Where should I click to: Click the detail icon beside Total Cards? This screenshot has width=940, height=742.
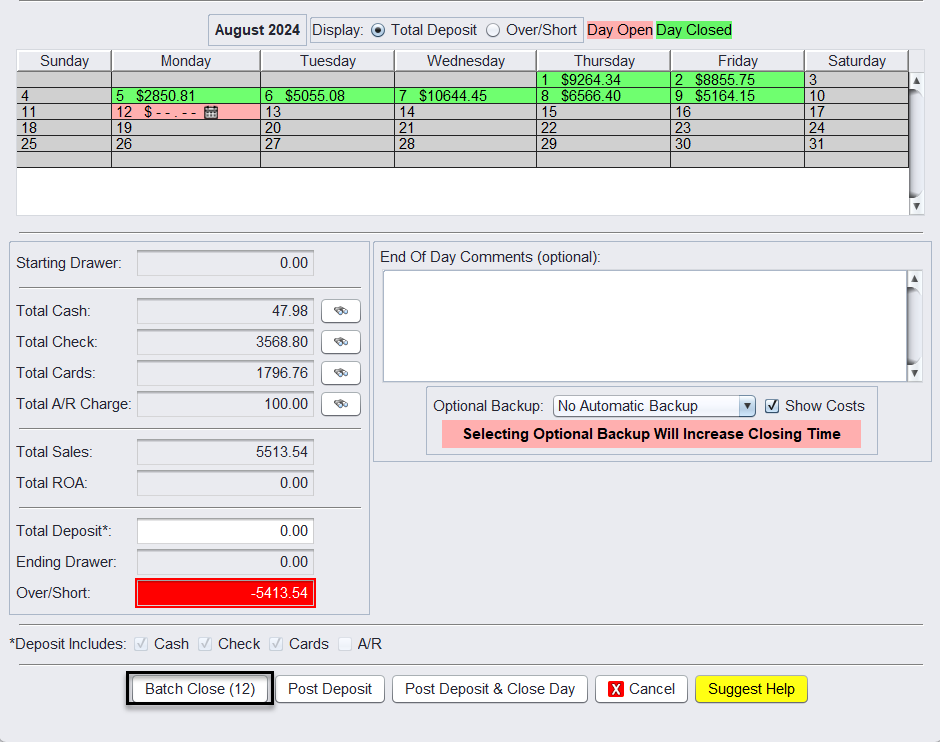[340, 373]
